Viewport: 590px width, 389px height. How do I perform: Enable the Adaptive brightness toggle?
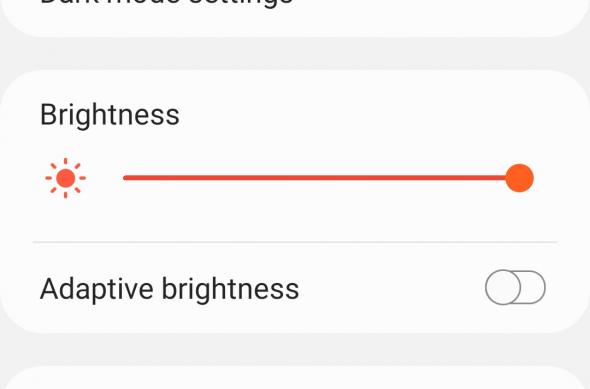click(x=515, y=287)
